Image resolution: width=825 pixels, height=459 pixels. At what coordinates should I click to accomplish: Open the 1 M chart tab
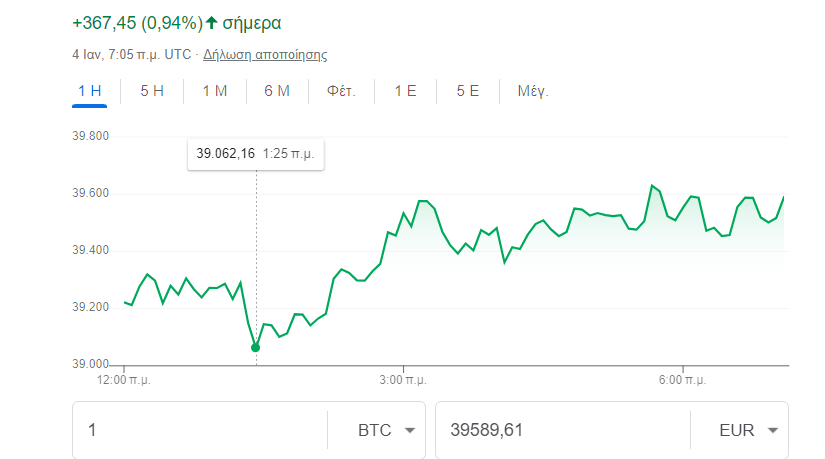point(215,91)
